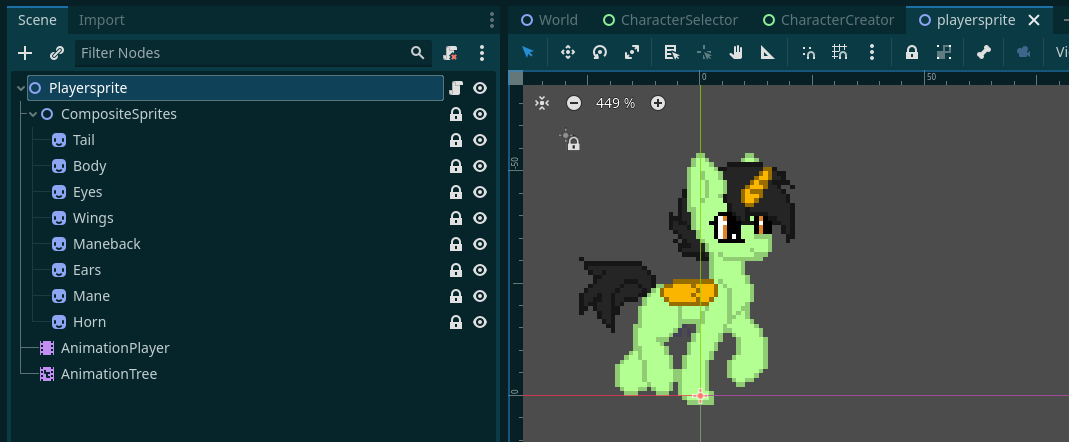Screen dimensions: 1069x442
Task: Center the viewport view
Action: click(542, 103)
